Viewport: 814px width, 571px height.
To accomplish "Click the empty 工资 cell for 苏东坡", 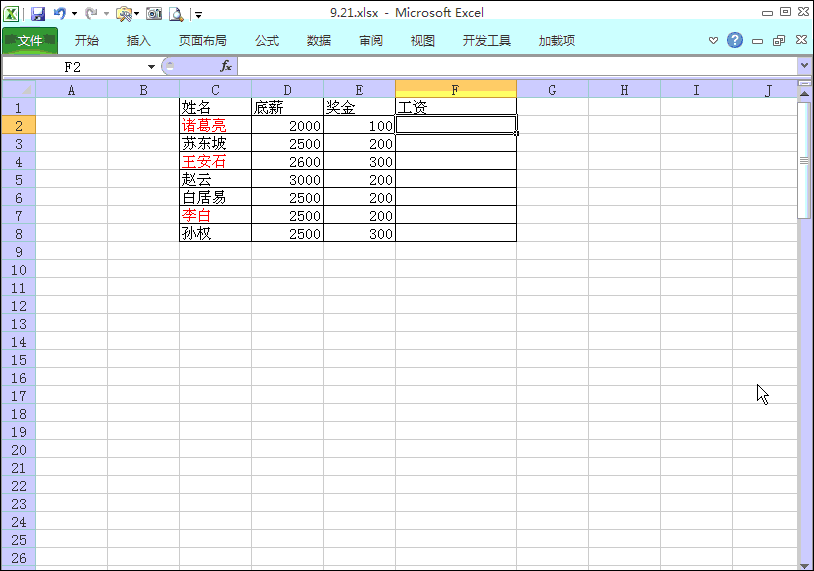I will (456, 143).
